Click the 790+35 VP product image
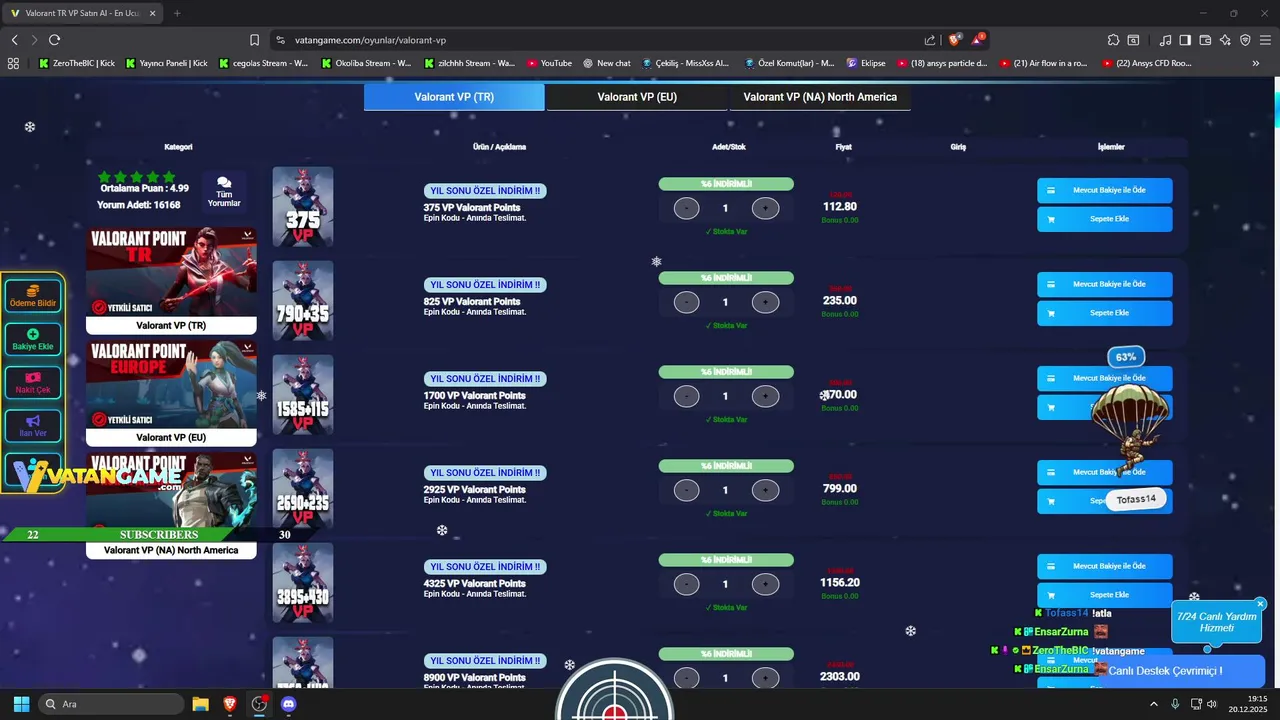 tap(303, 301)
